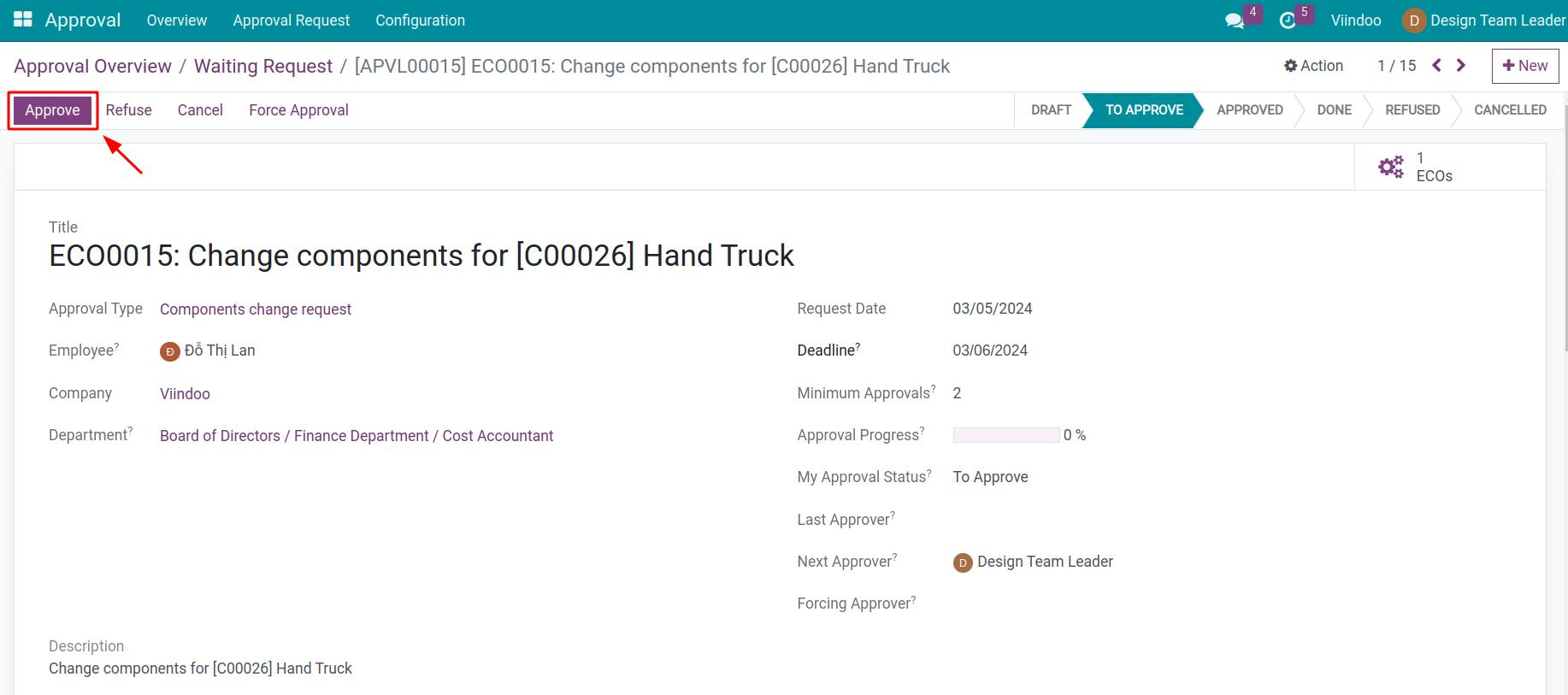Click the Minimum Approvals value 2
The width and height of the screenshot is (1568, 695).
coord(957,393)
